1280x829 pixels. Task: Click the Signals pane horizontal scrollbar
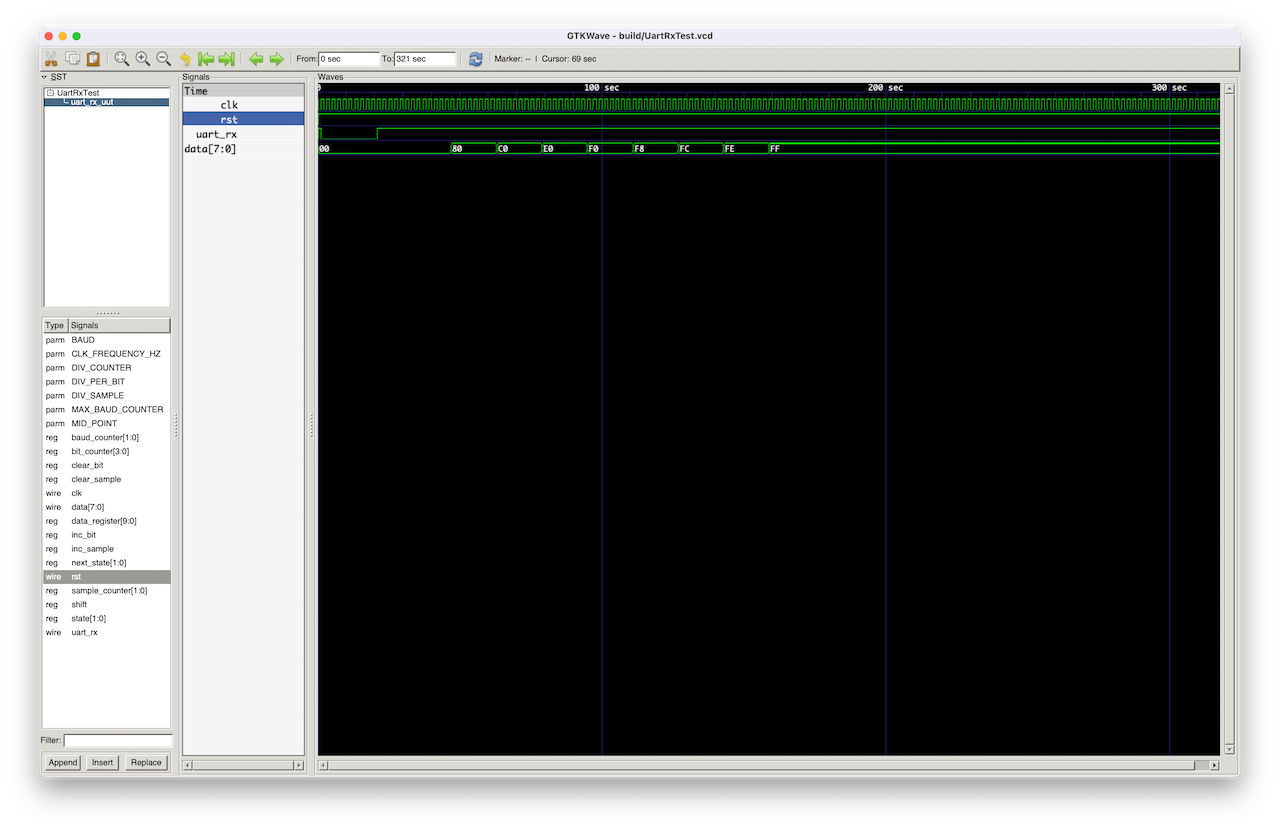(243, 766)
